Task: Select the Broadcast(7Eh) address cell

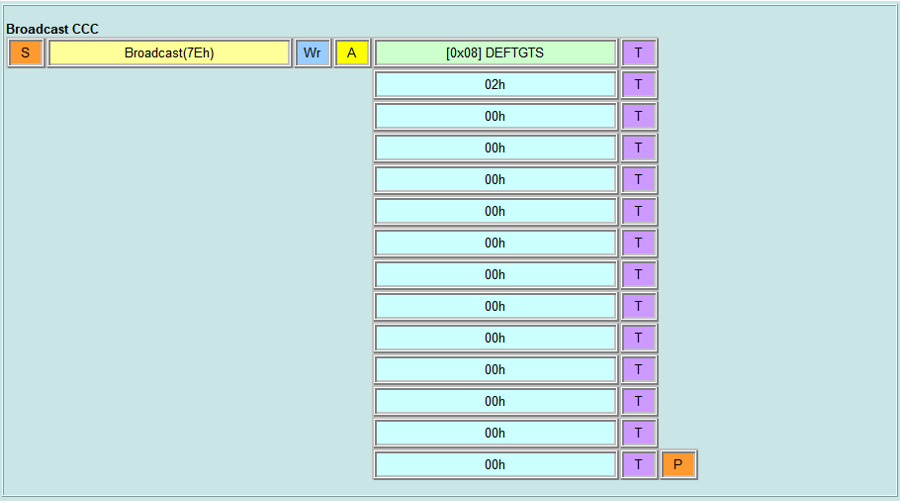Action: (x=169, y=53)
